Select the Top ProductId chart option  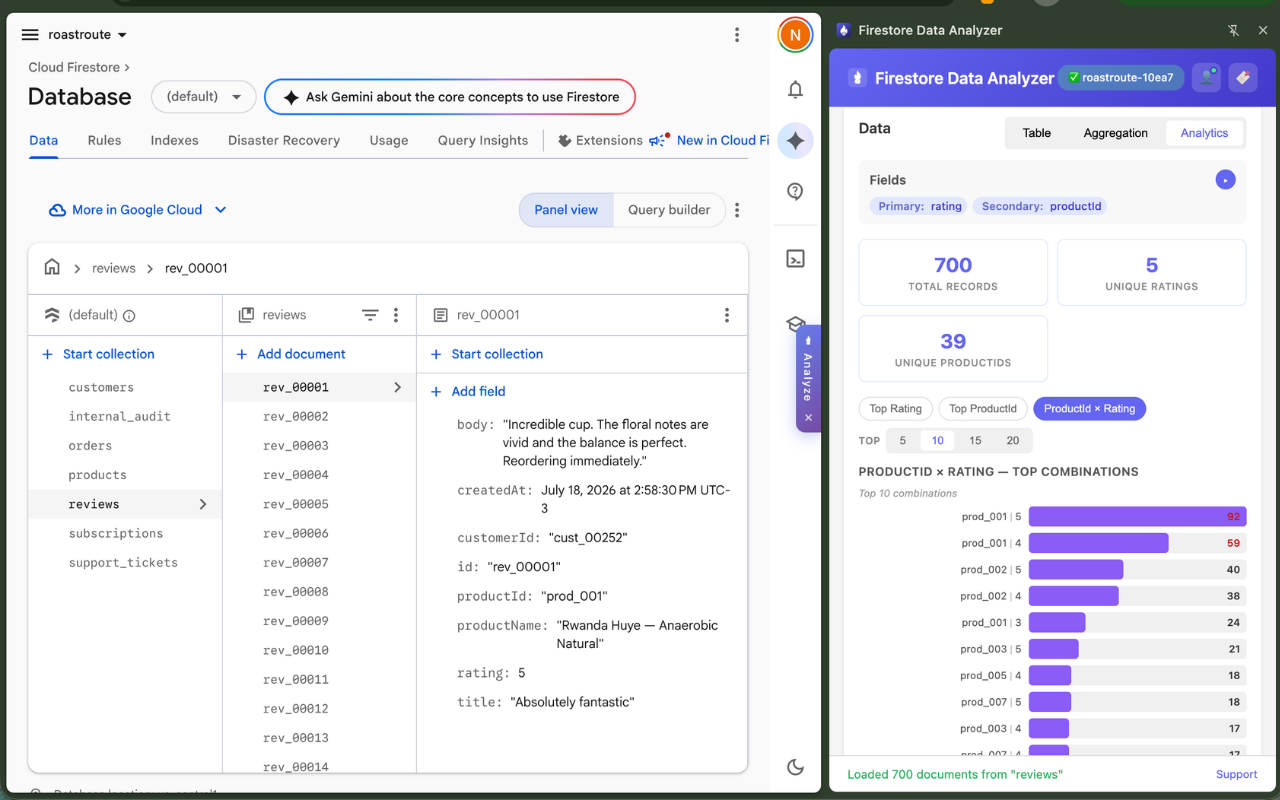click(x=982, y=408)
